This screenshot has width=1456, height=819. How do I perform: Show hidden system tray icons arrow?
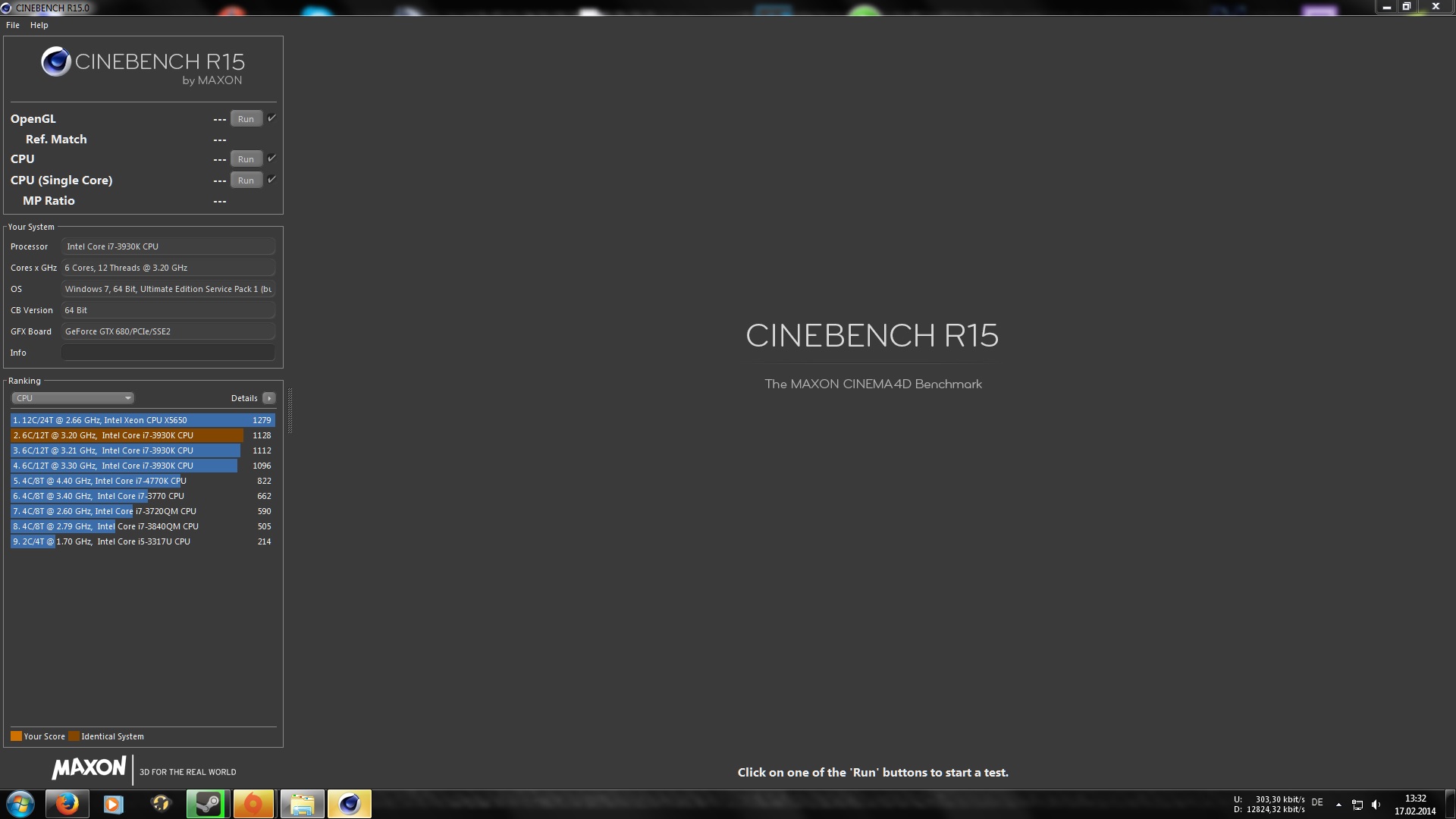1338,805
